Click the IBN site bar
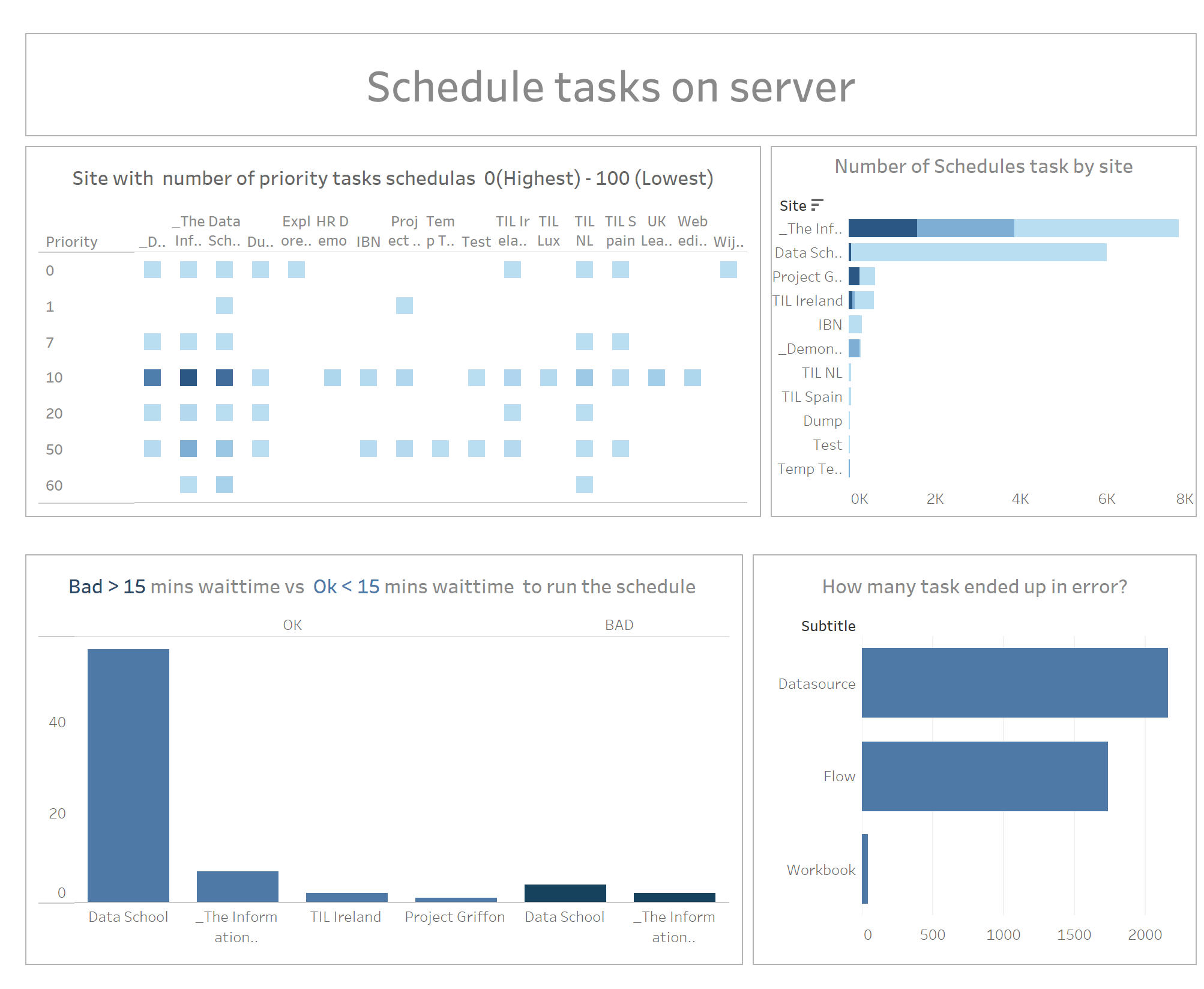 click(x=855, y=324)
